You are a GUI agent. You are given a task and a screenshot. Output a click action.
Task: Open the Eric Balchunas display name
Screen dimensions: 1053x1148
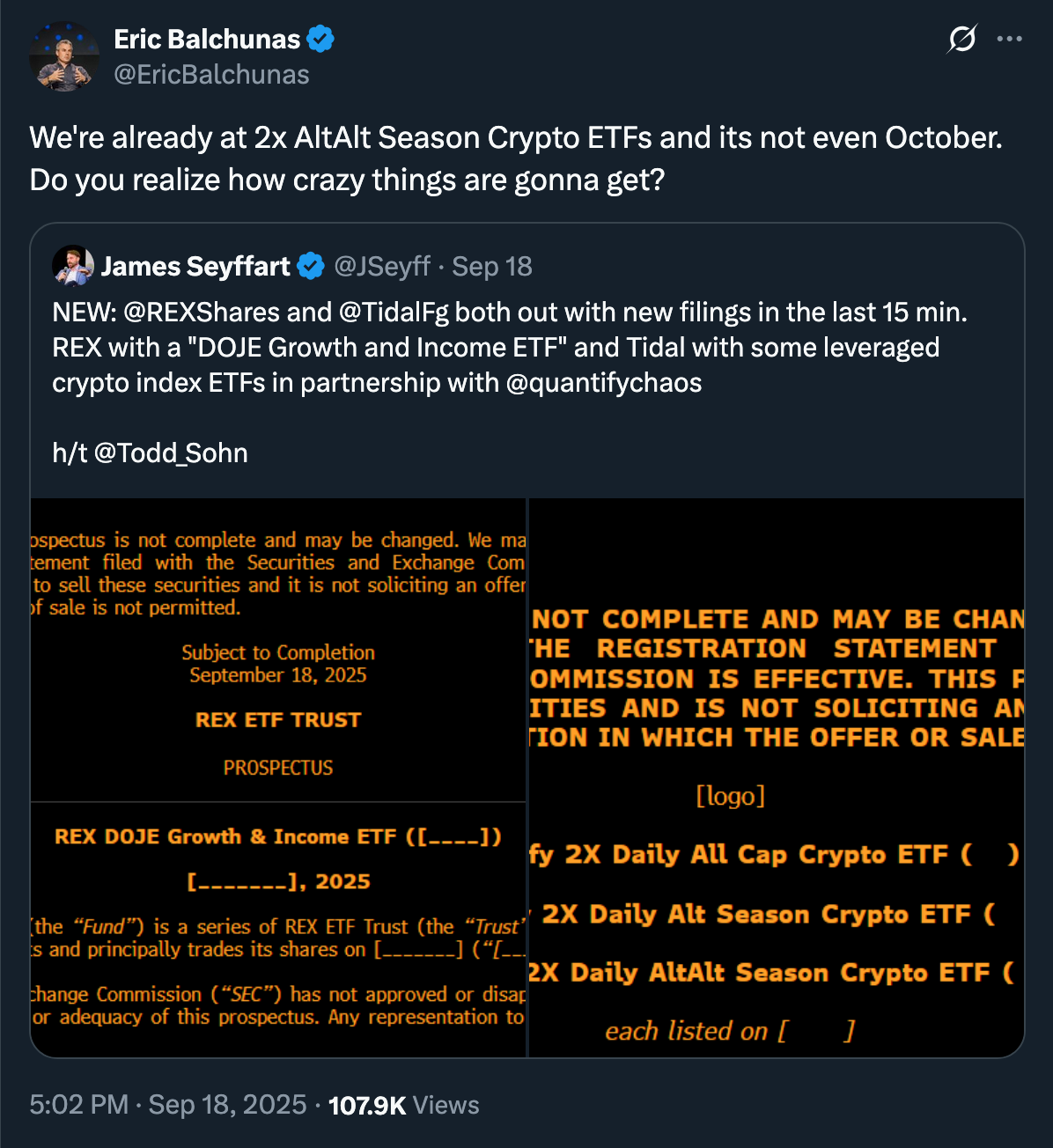coord(207,39)
